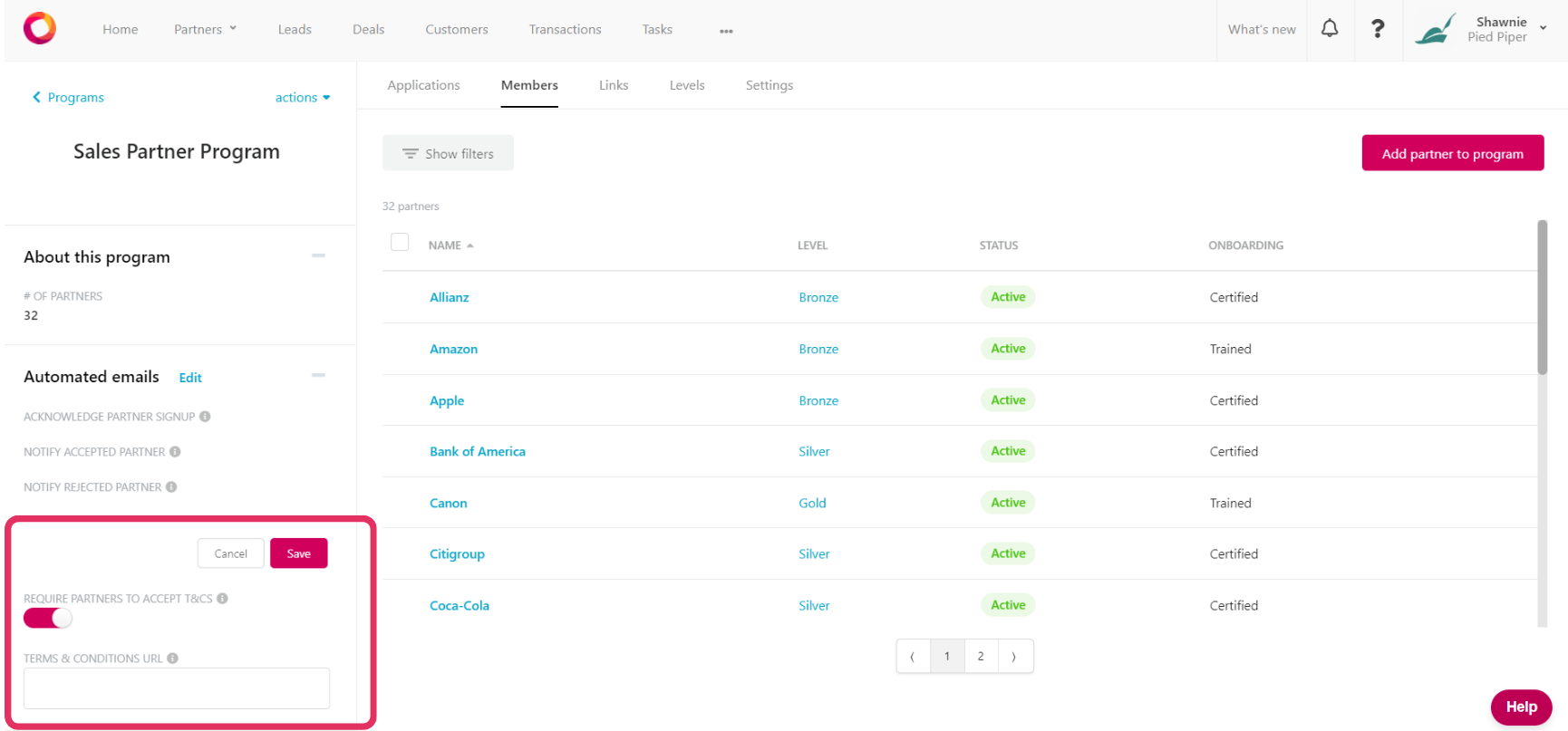Click the app logo in the top bar
This screenshot has height=731, width=1568.
pos(40,28)
